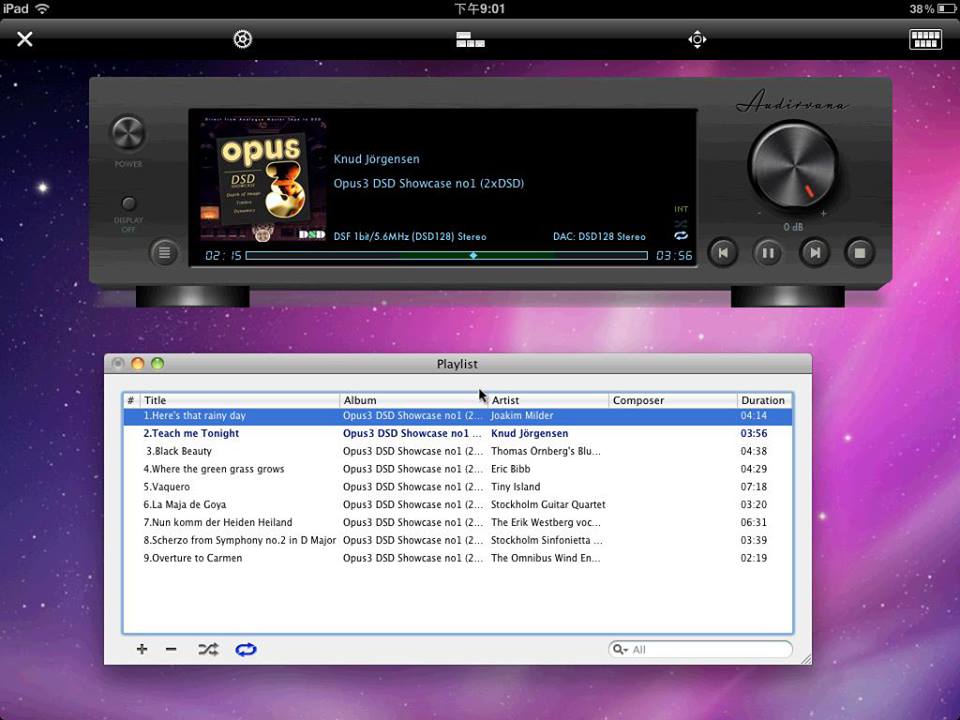Select track 6.La Maja de Goya
960x720 pixels.
458,504
